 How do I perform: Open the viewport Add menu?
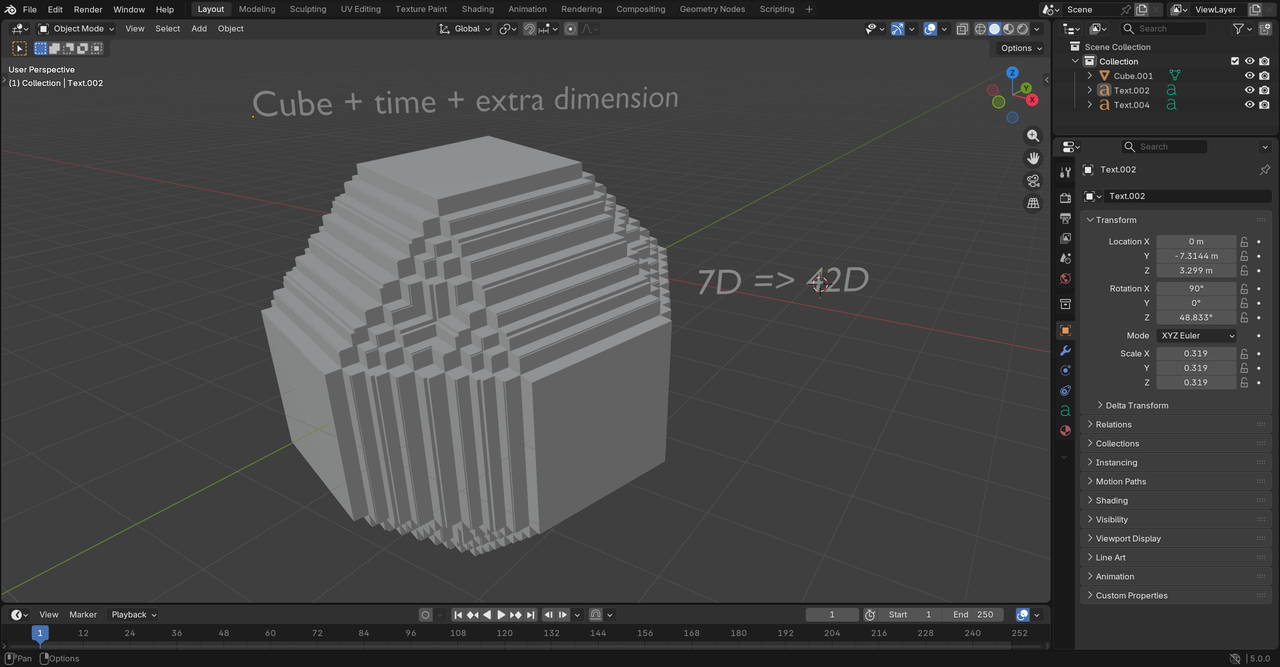pos(199,29)
